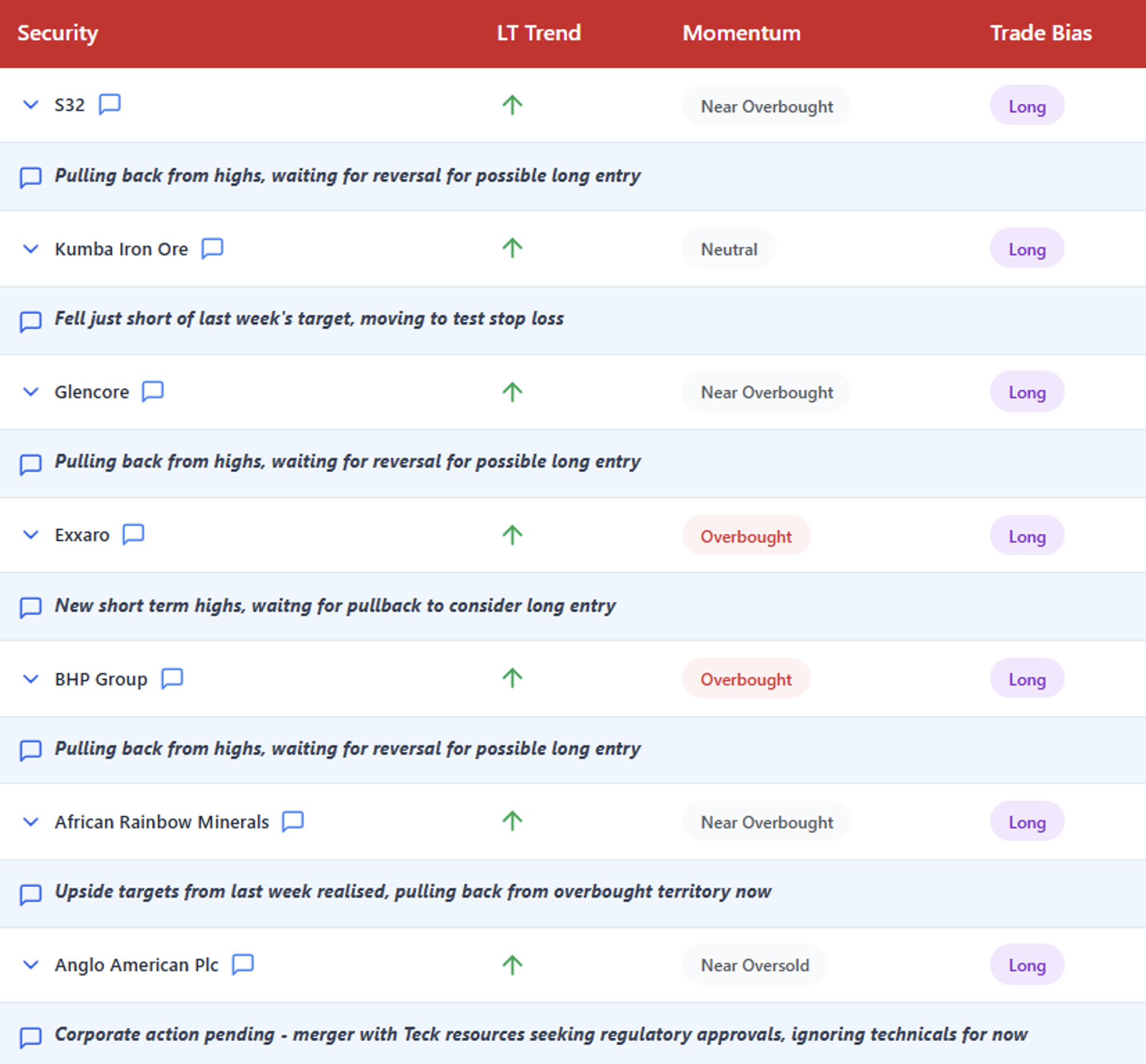Sort by Momentum column header
Image resolution: width=1146 pixels, height=1064 pixels.
[x=741, y=33]
